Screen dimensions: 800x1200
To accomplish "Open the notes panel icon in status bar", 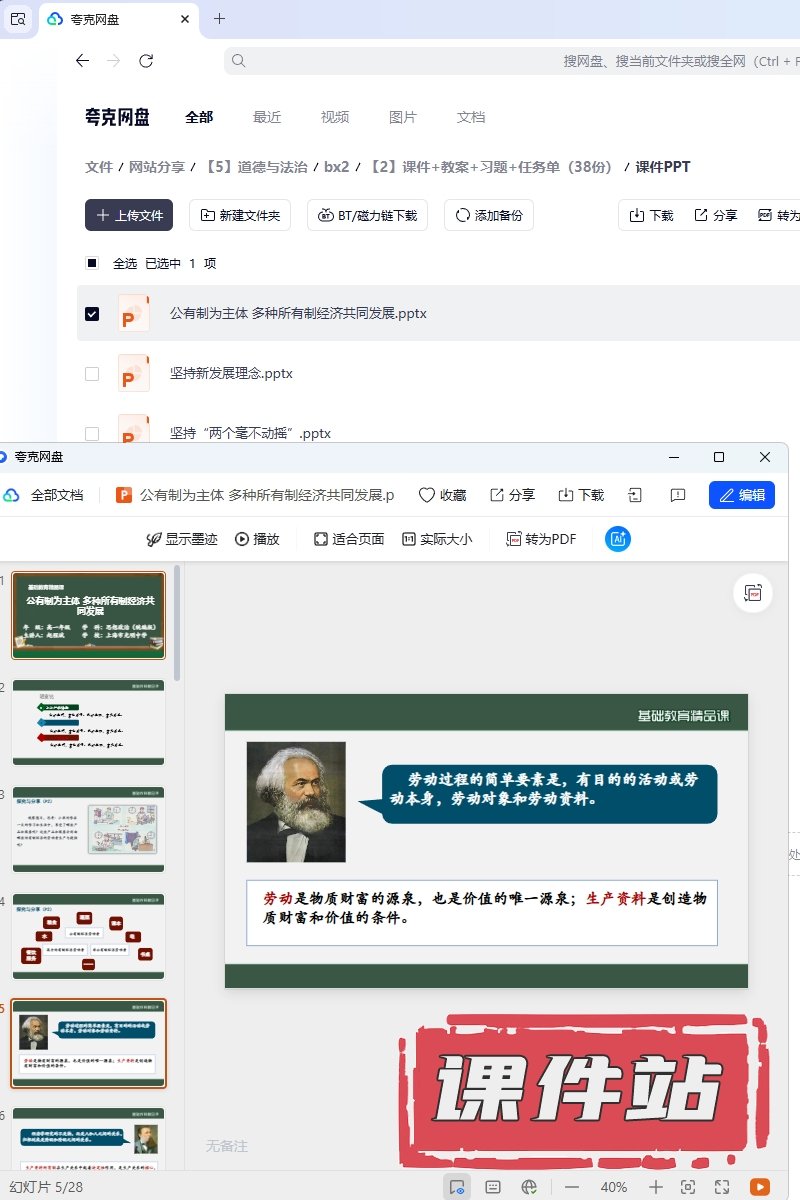I will [493, 1187].
